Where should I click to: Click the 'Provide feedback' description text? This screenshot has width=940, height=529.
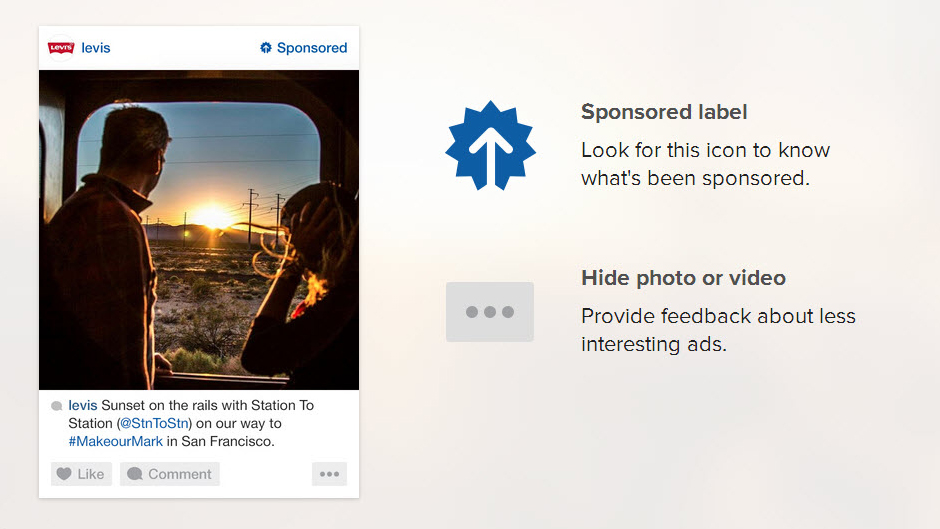718,330
